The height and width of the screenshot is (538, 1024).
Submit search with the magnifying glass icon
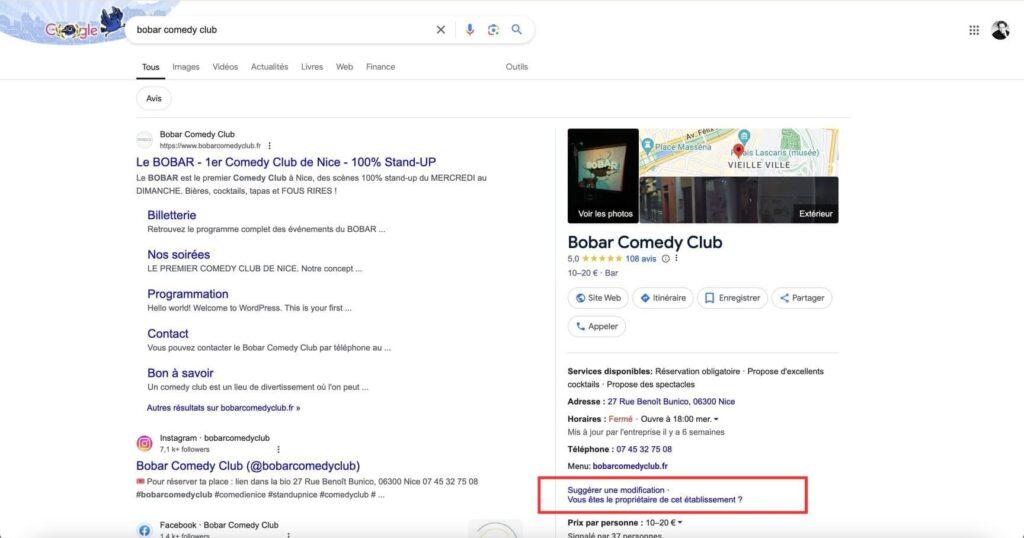(517, 29)
